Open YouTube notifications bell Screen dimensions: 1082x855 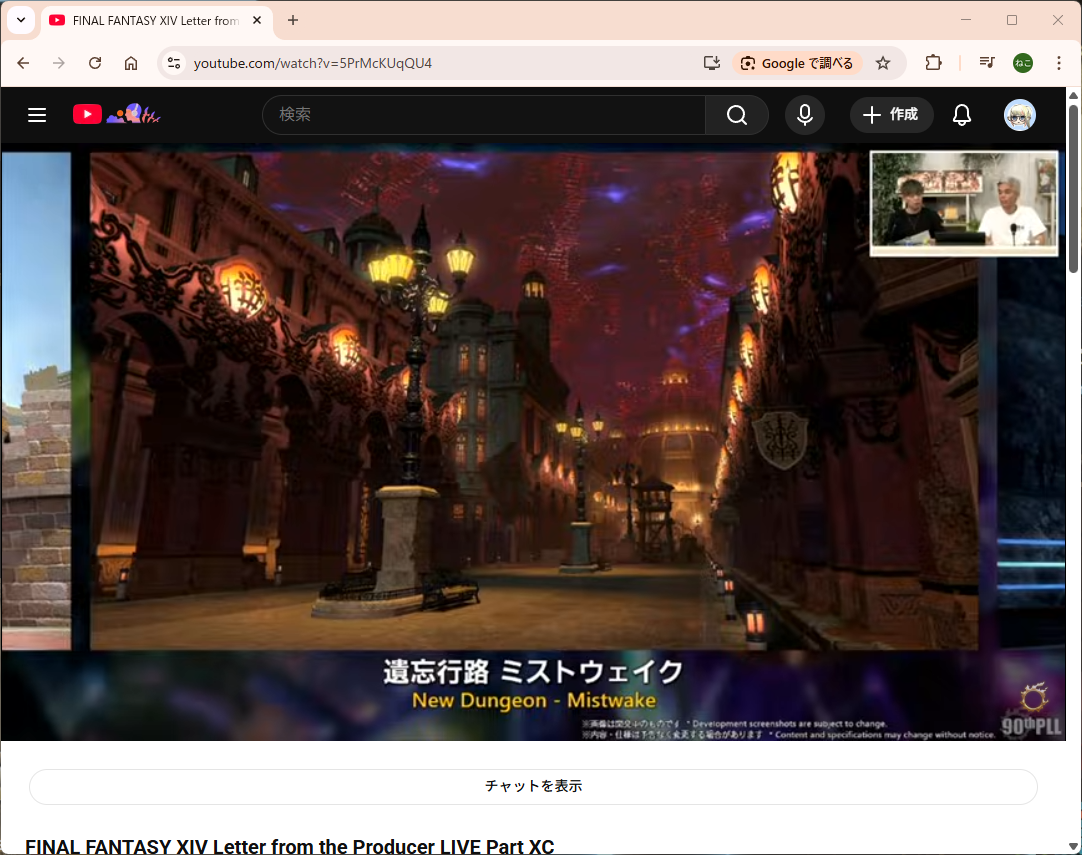pos(961,115)
